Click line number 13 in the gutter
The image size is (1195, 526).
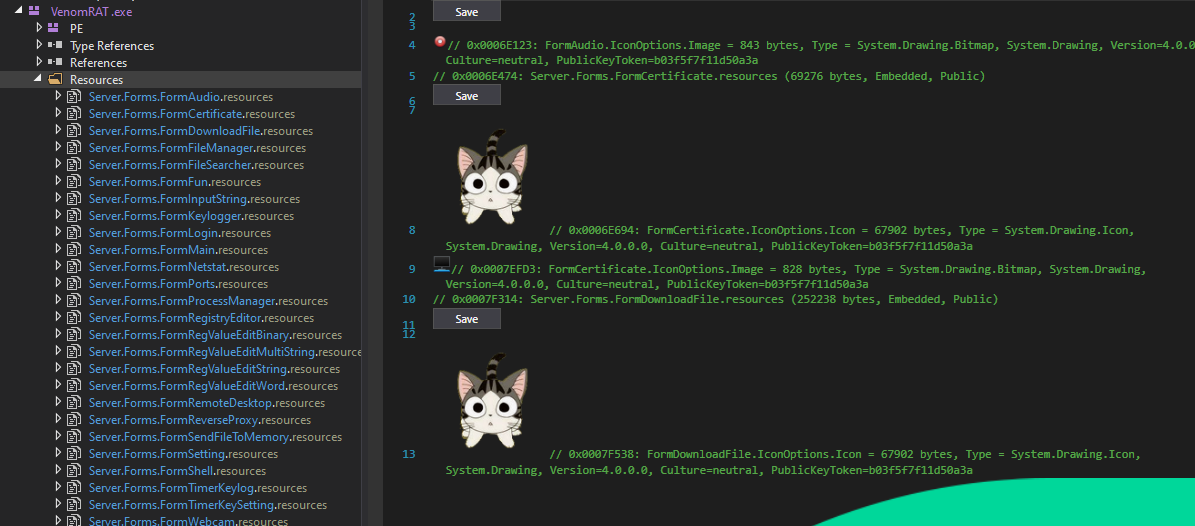click(x=409, y=454)
